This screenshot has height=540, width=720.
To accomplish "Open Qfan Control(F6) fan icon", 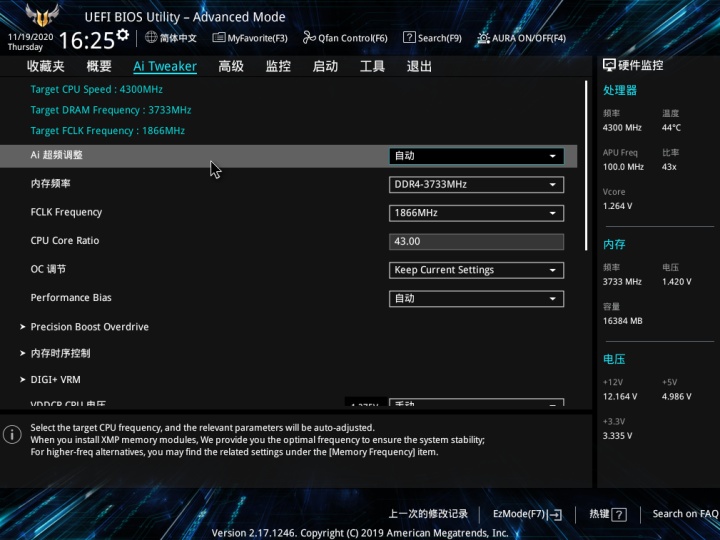I will click(x=309, y=37).
